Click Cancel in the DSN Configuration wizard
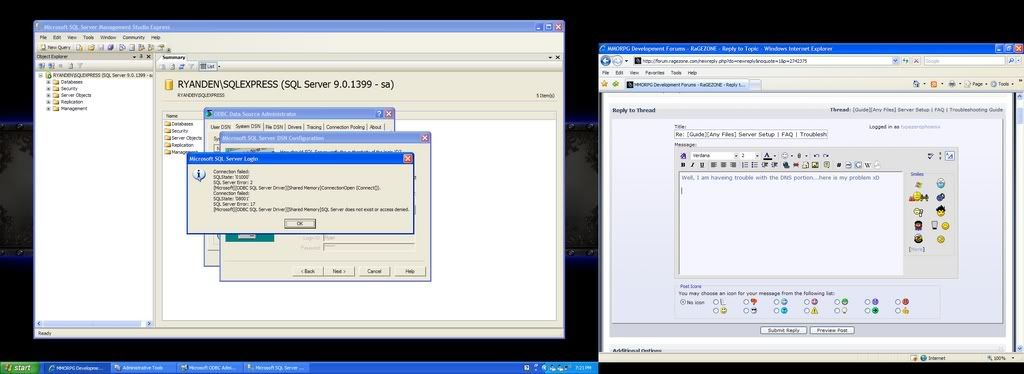The height and width of the screenshot is (374, 1024). pos(374,271)
